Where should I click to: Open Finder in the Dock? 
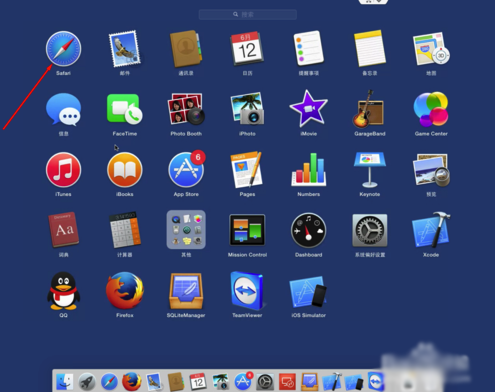tap(65, 382)
